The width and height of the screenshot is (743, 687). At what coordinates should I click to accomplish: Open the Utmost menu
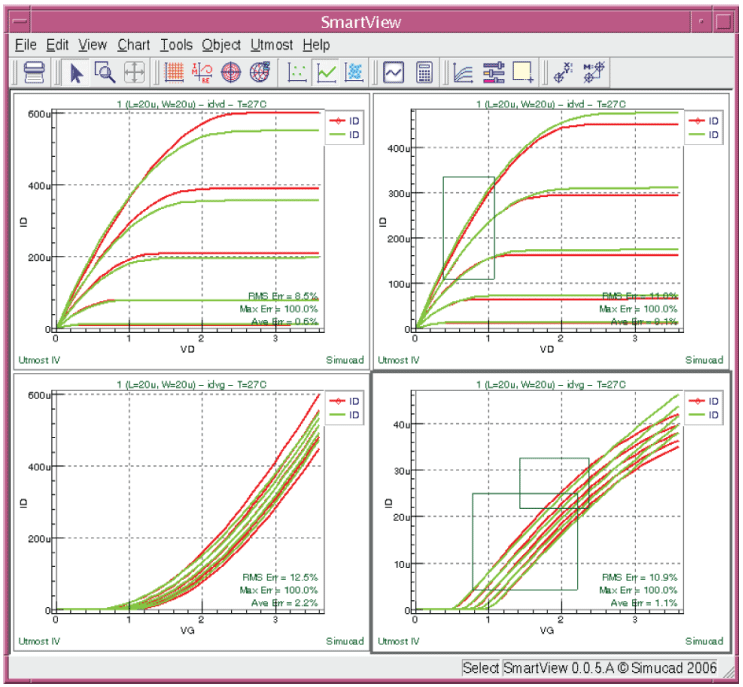[x=272, y=45]
